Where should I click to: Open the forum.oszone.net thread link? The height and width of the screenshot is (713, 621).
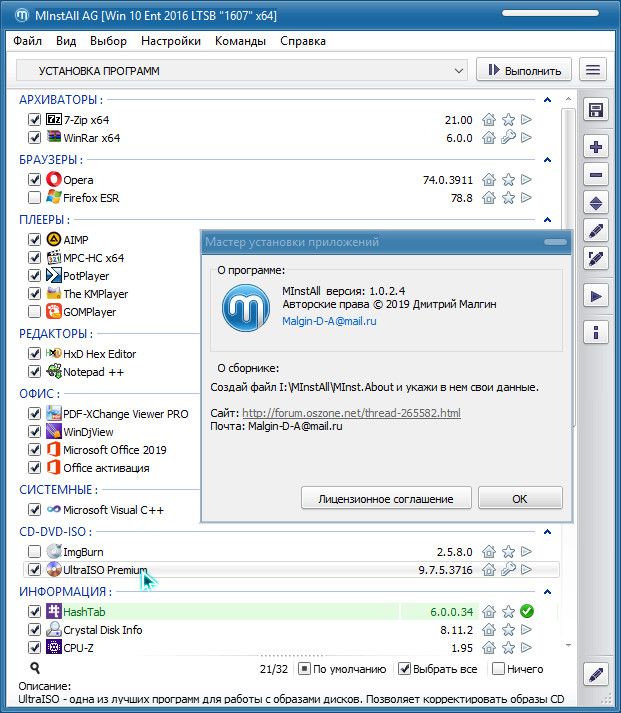point(351,413)
